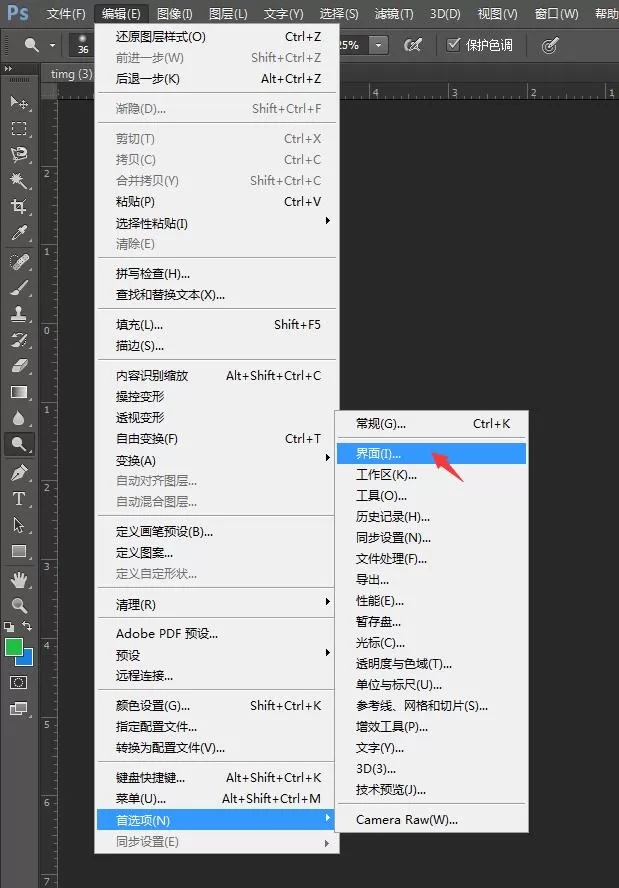
Task: Select the Move tool
Action: 19,103
